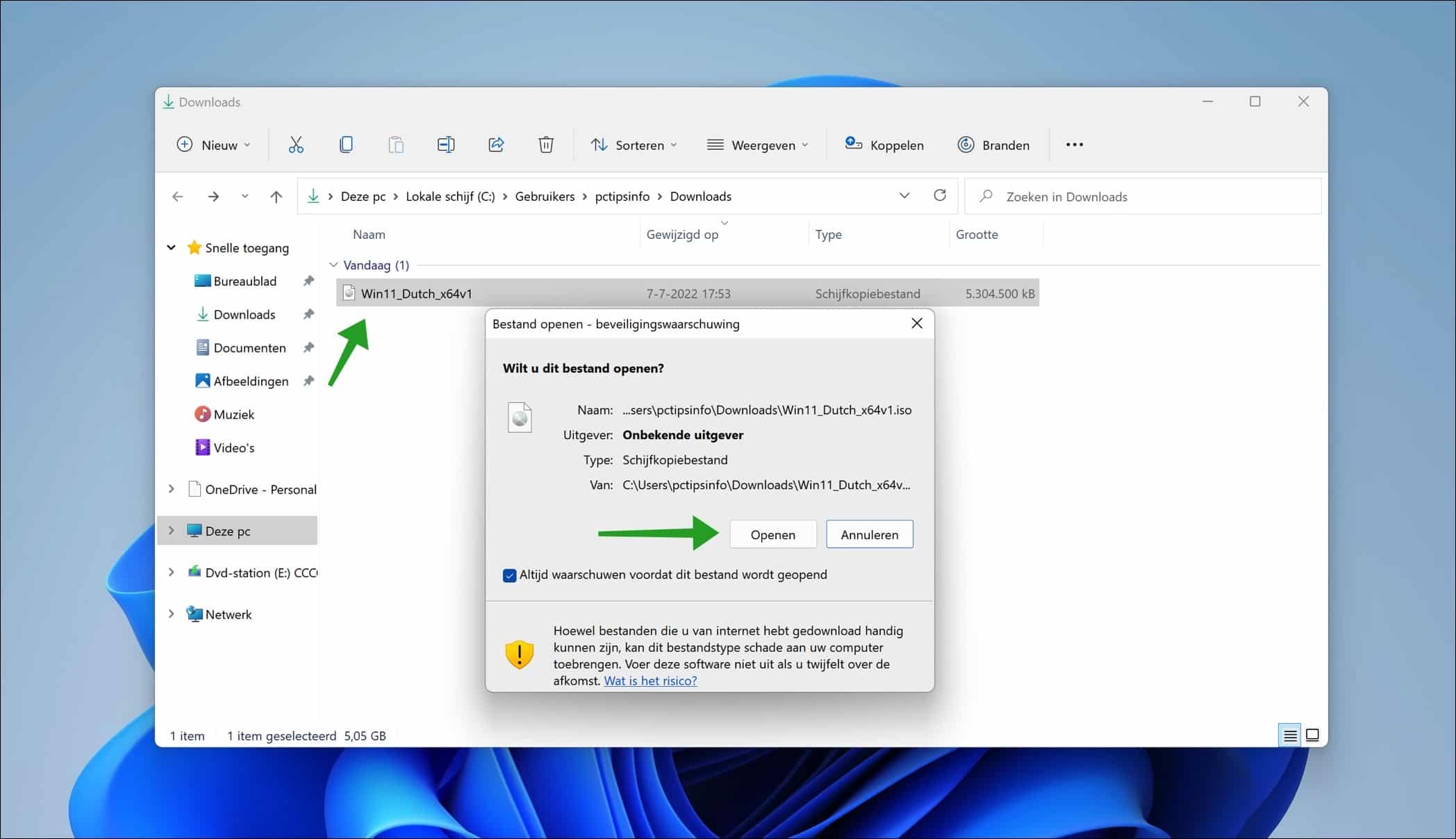Screen dimensions: 1456x839
Task: Collapse the Snelle toegang section
Action: pos(171,247)
